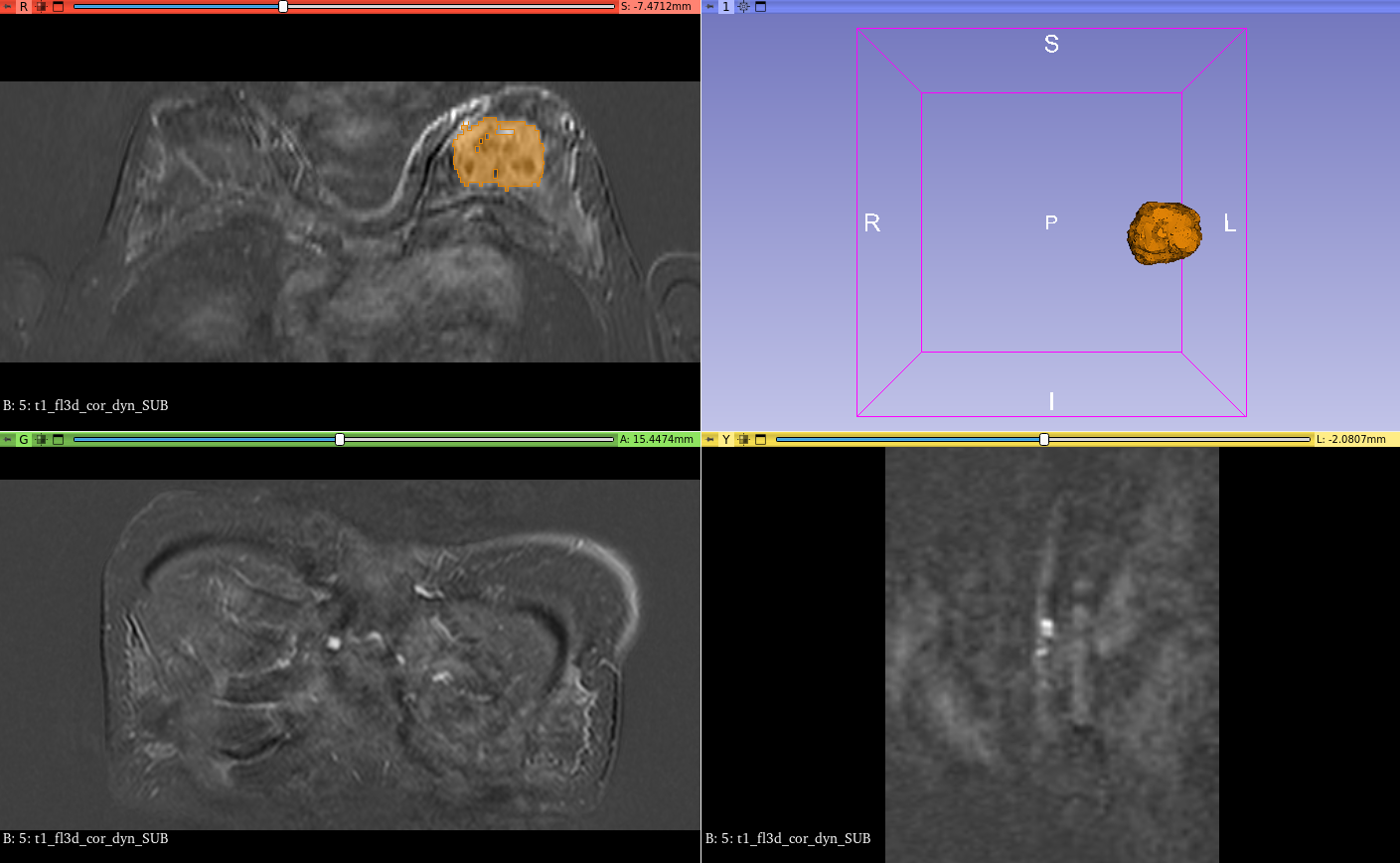Click the L: -2.0807mm offset label

[1353, 438]
